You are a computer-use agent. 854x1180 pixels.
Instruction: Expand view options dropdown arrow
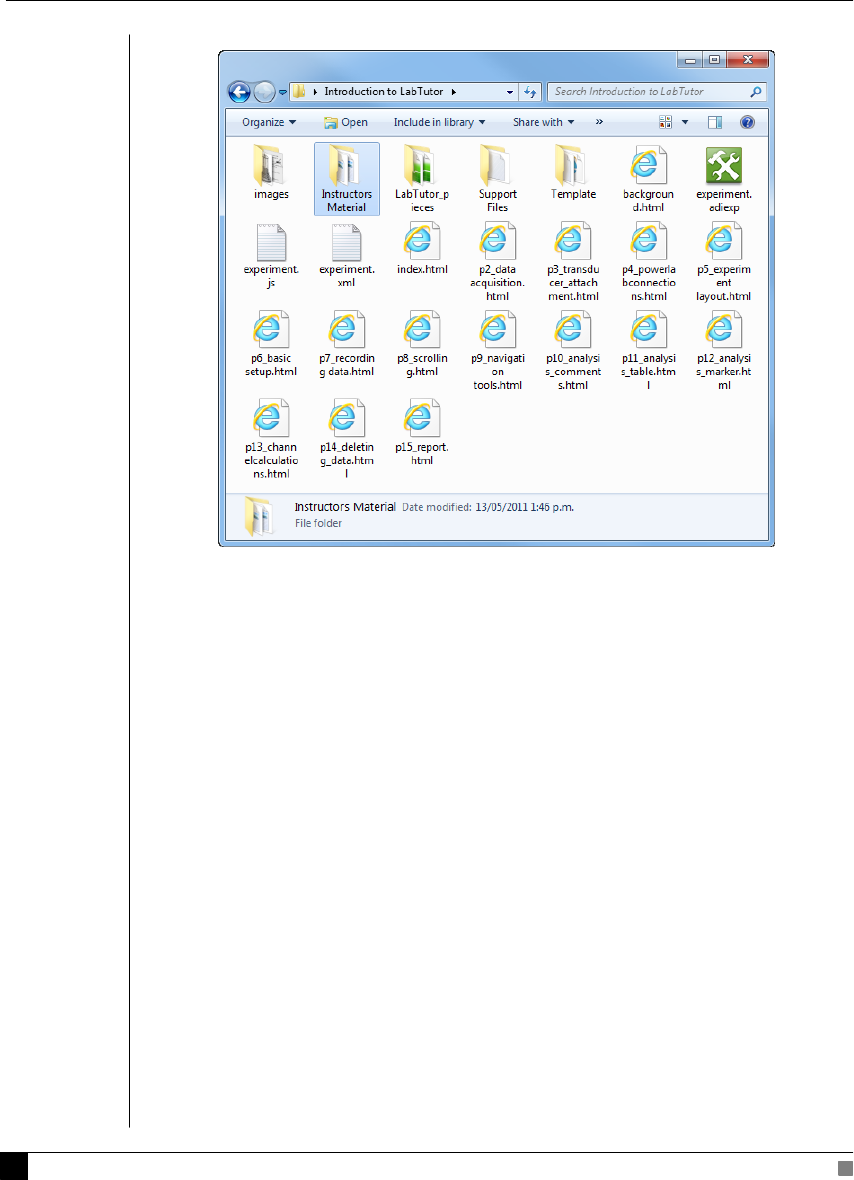tap(685, 122)
